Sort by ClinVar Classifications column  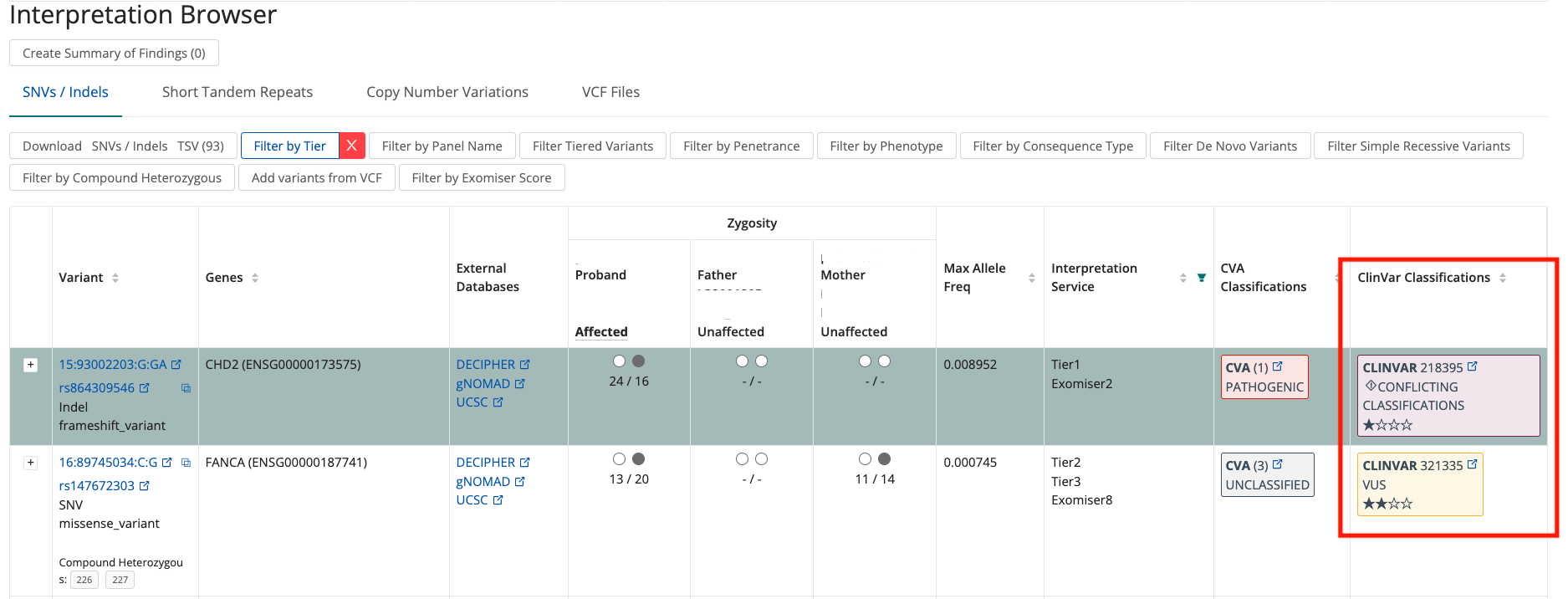(1503, 278)
